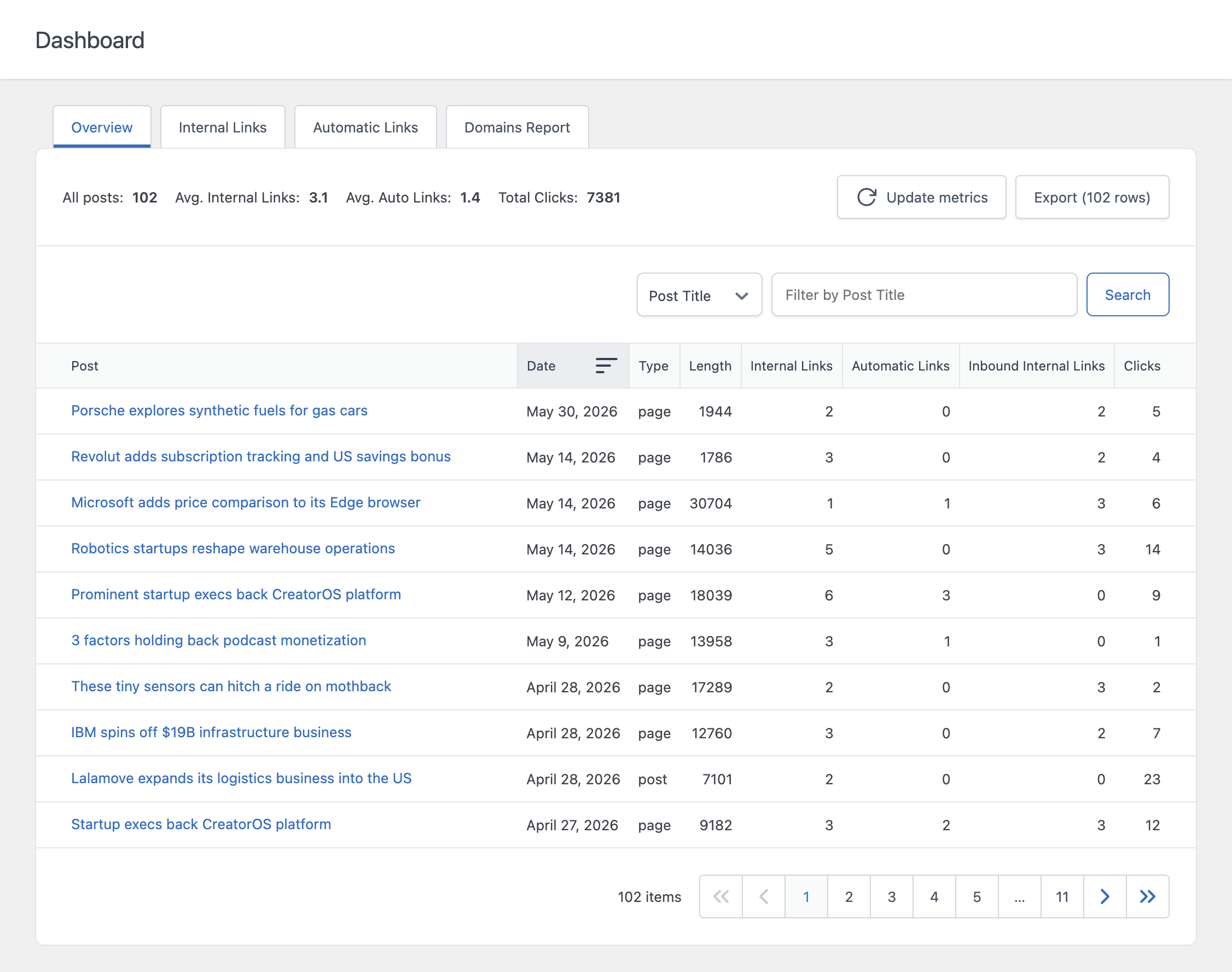Click the length value 17289
This screenshot has height=972, width=1232.
point(712,687)
